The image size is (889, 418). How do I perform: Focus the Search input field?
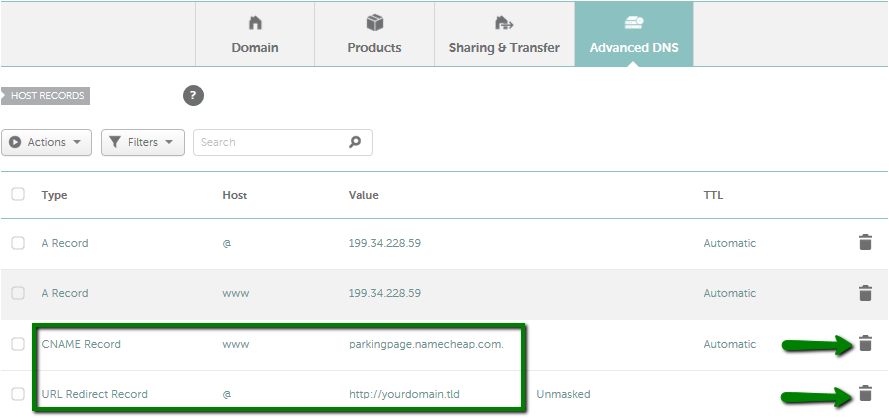[x=283, y=142]
